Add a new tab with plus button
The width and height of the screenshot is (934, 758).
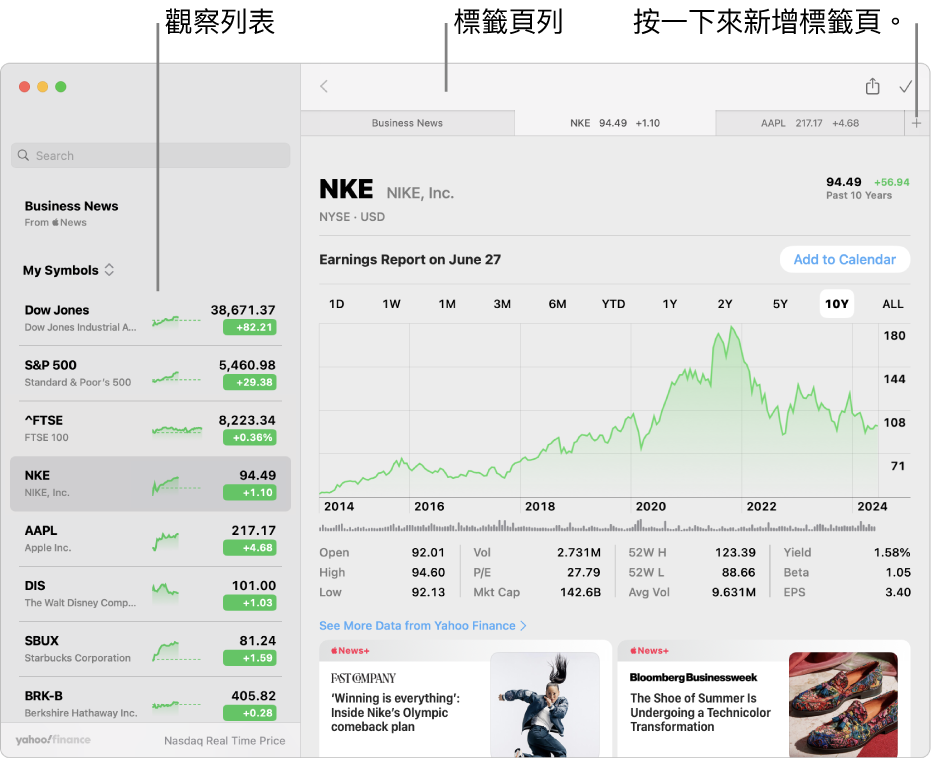pos(916,123)
